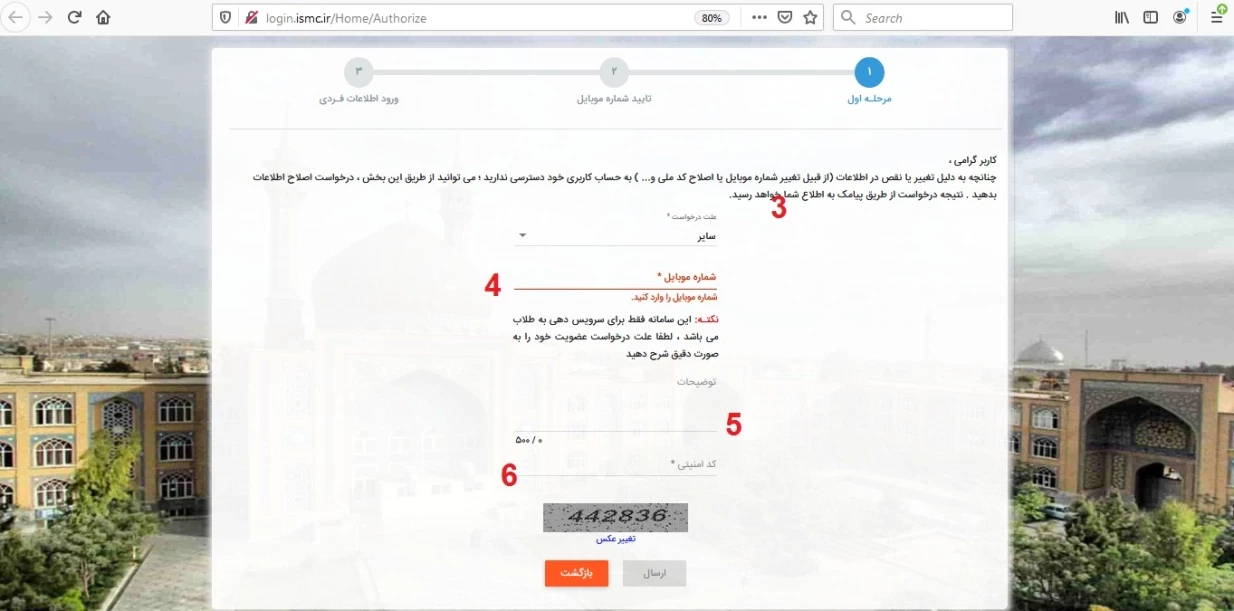Screen dimensions: 1234x611
Task: Click the تغییر عکس captcha refresh link
Action: point(616,538)
